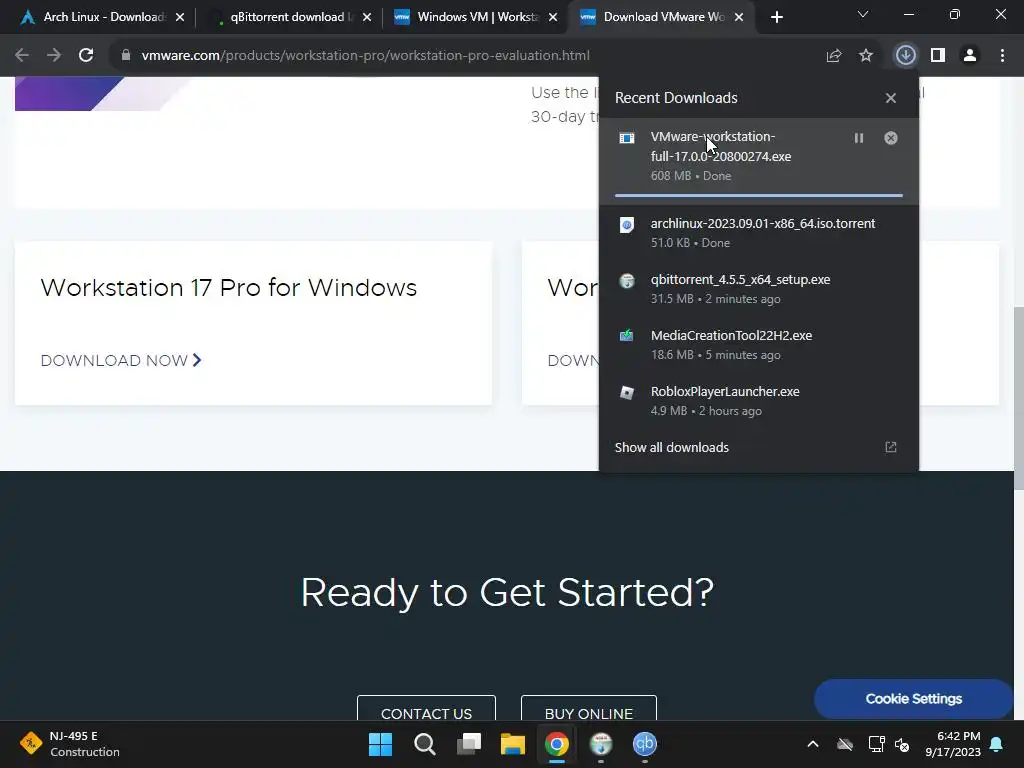The image size is (1024, 768).
Task: Open the clock and date flyout
Action: [953, 744]
